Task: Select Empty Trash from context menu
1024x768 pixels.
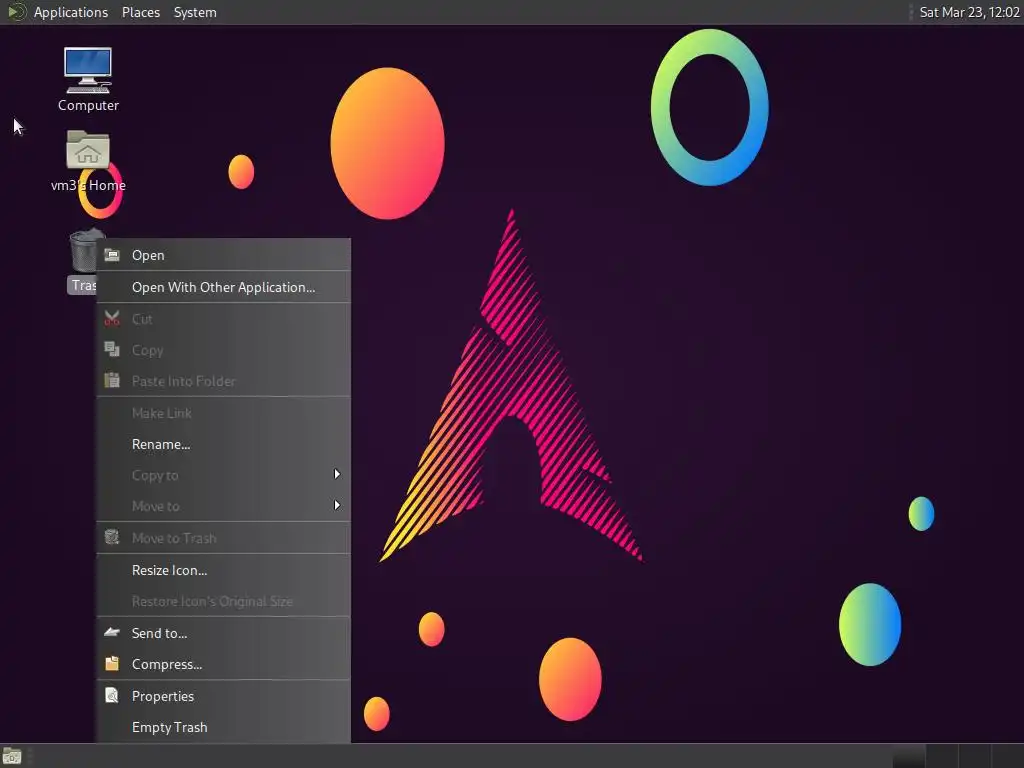Action: coord(223,727)
